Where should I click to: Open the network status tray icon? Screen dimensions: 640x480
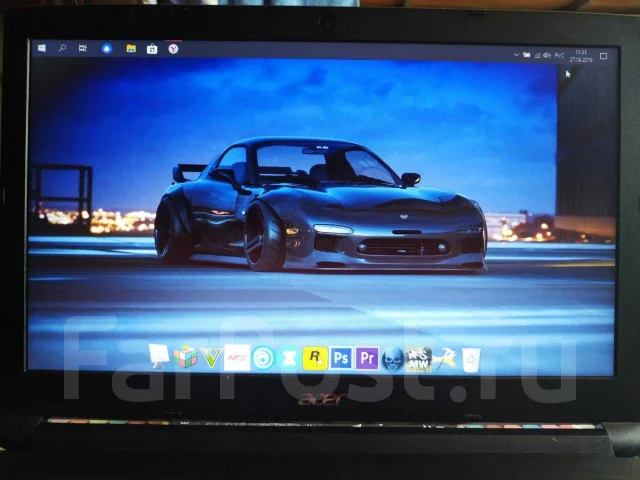point(537,56)
